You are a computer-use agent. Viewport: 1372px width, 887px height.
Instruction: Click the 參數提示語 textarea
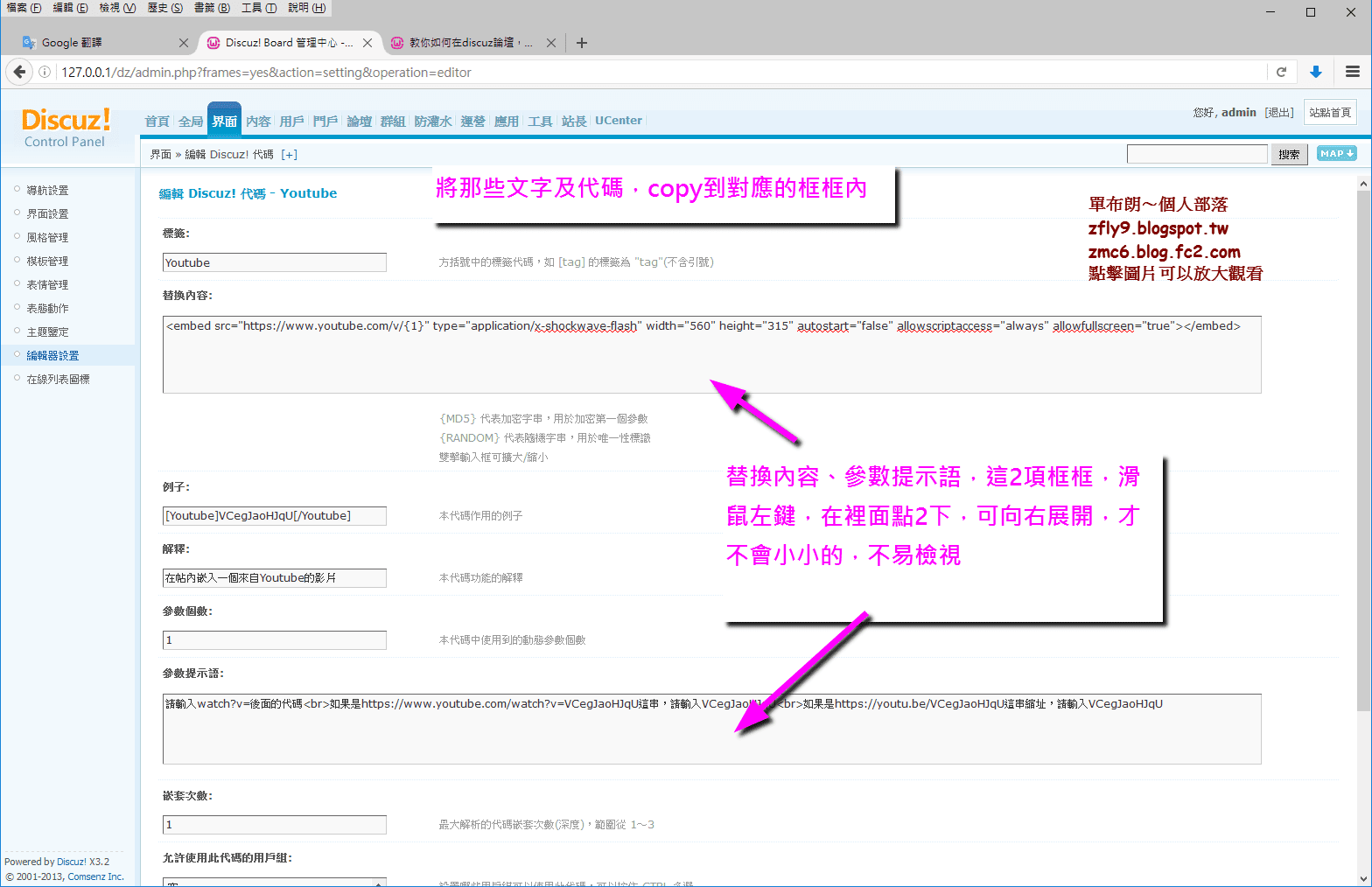[712, 729]
